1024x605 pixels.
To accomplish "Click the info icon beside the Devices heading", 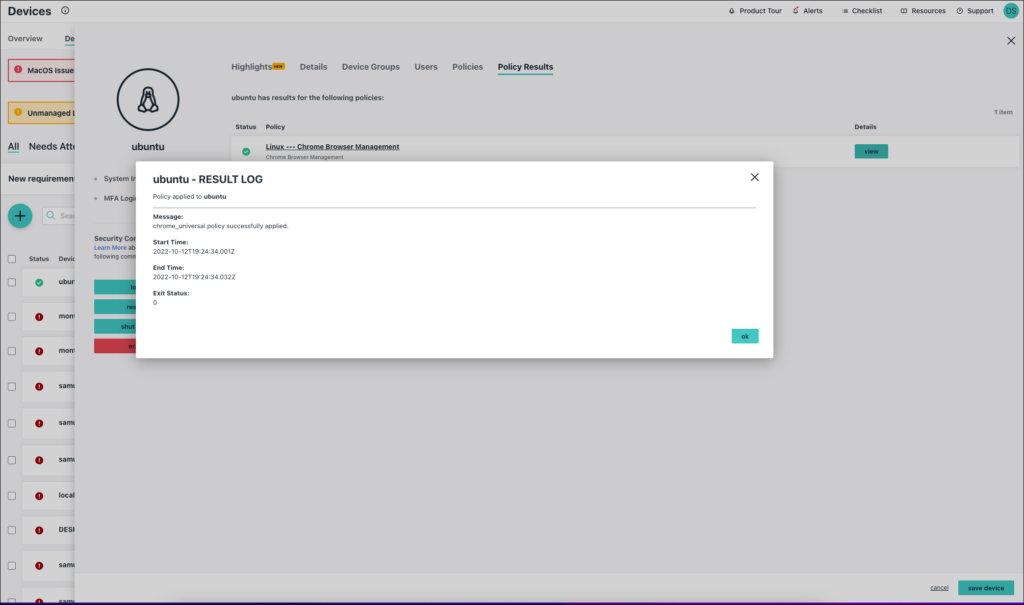I will (66, 10).
